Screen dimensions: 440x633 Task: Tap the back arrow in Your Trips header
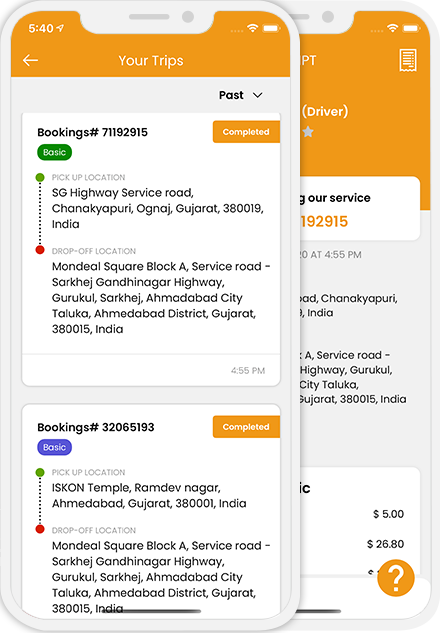30,61
